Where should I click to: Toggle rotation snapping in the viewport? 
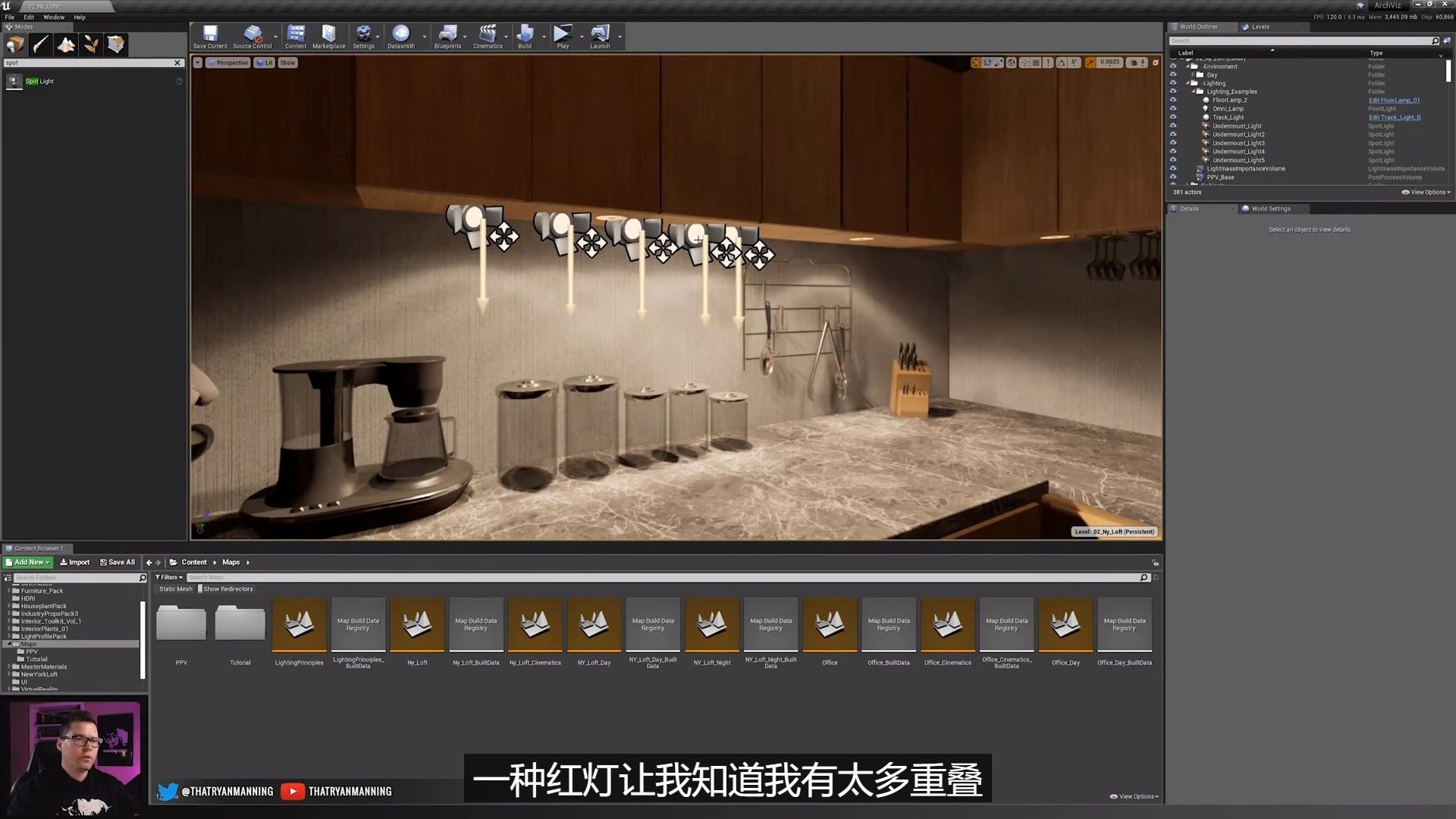[1062, 62]
